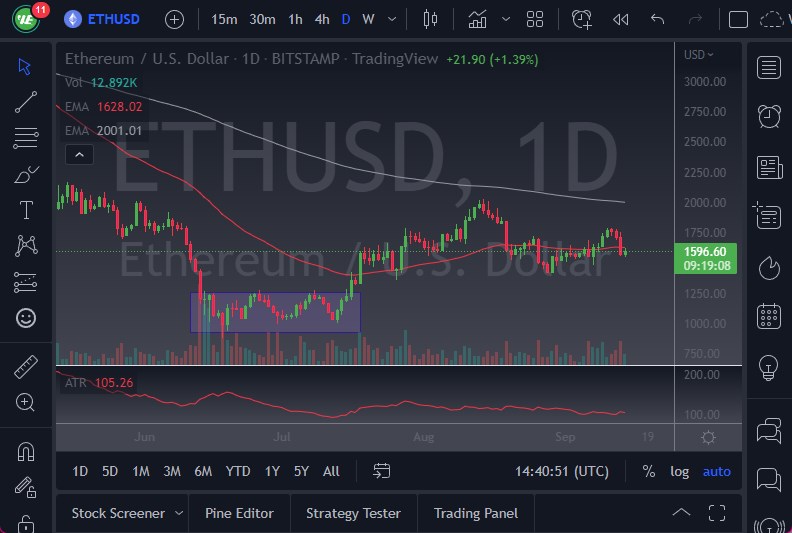This screenshot has width=792, height=533.
Task: Open the private messages panel
Action: point(769,479)
